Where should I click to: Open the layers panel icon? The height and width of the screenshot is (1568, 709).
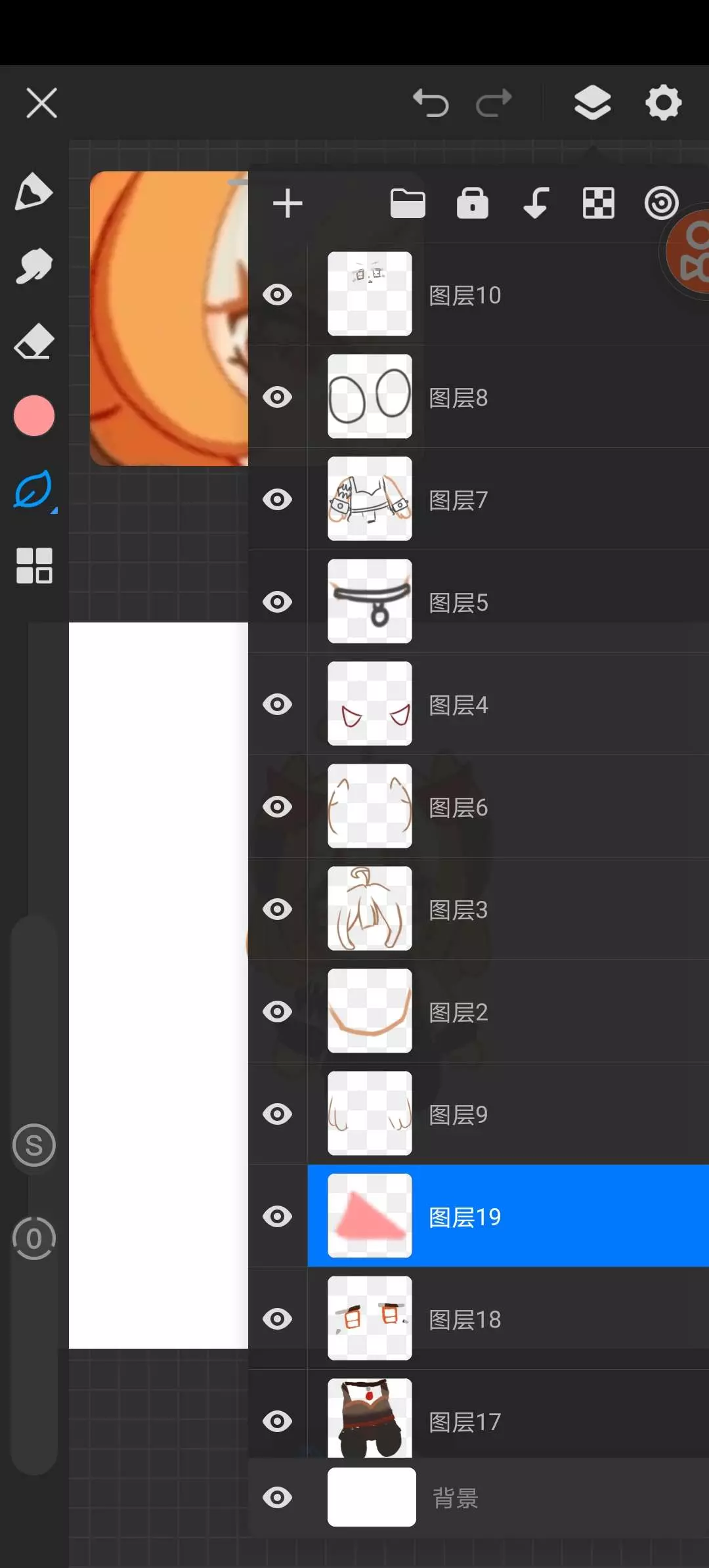coord(592,103)
